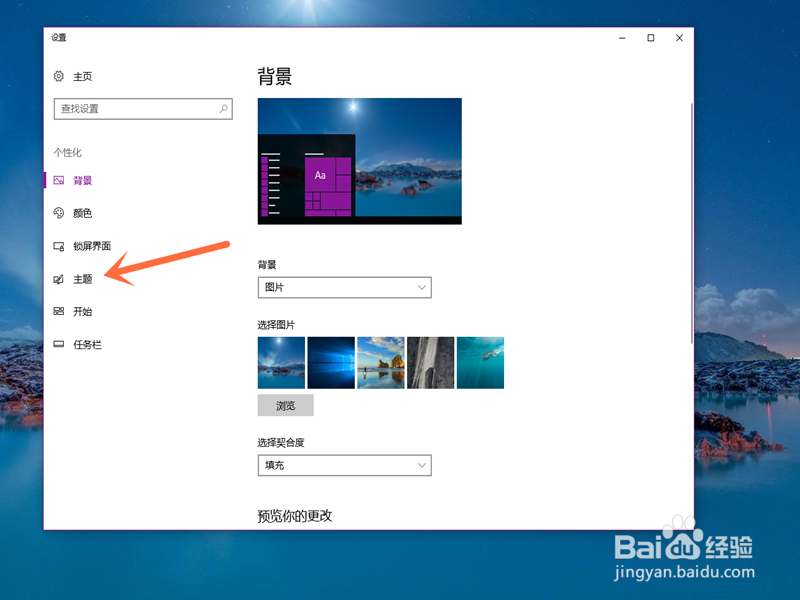Click the 开始 tiles icon
The height and width of the screenshot is (600, 800).
pyautogui.click(x=59, y=311)
